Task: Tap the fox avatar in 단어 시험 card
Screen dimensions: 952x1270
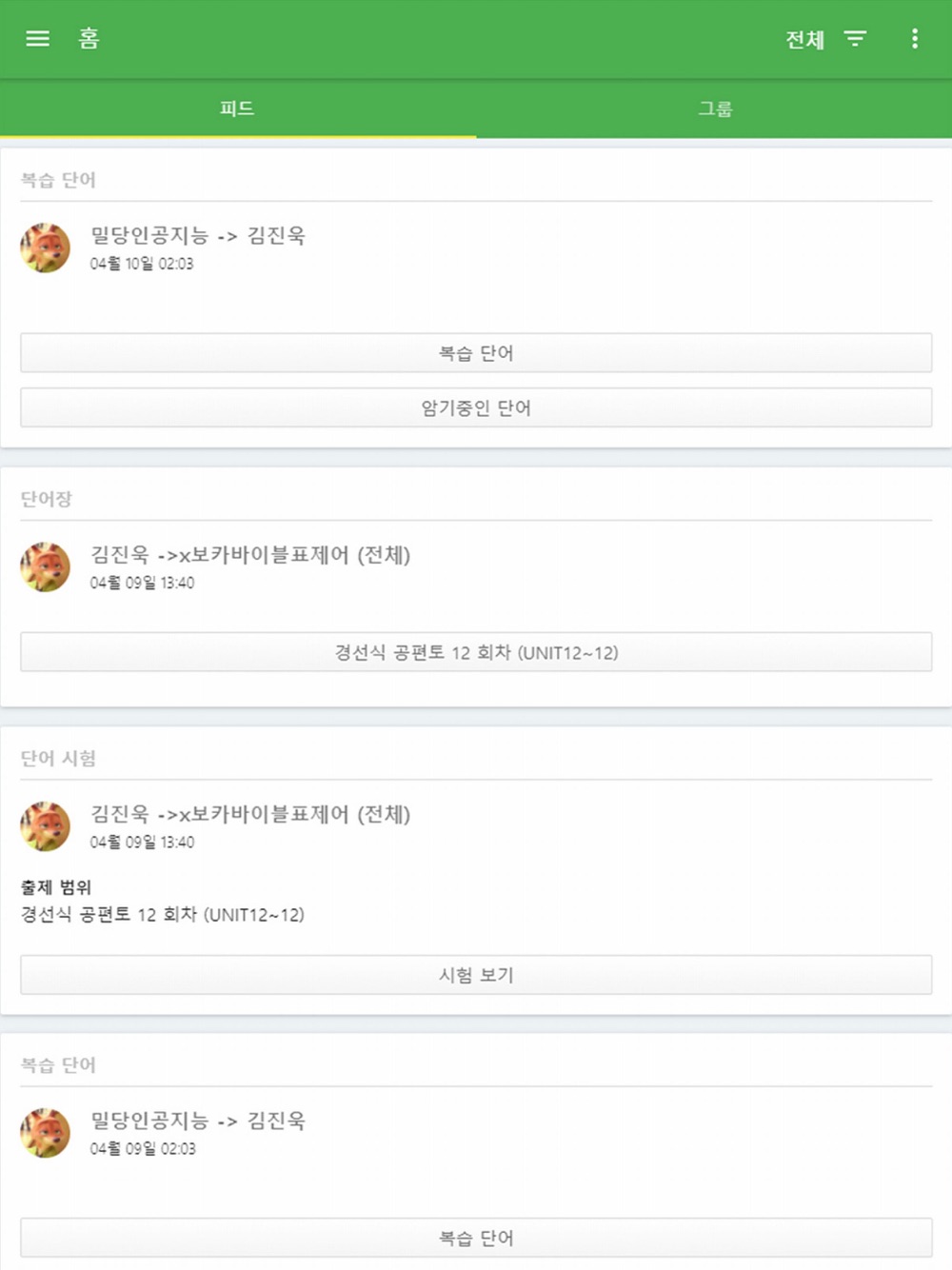Action: pos(45,825)
